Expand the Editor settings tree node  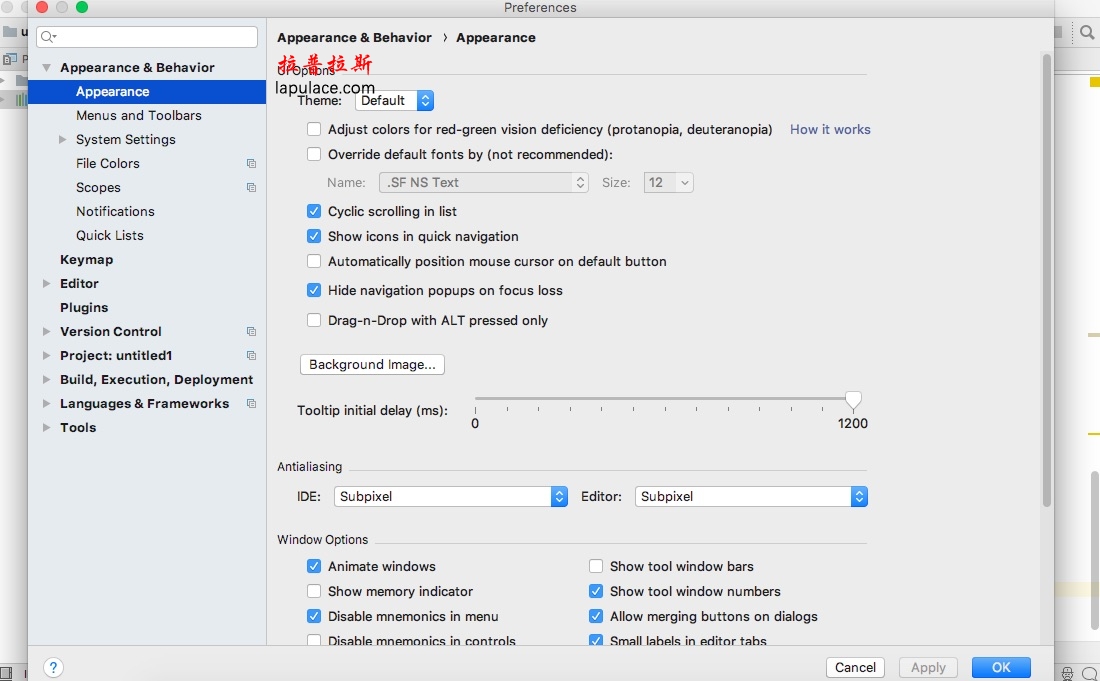click(x=46, y=283)
